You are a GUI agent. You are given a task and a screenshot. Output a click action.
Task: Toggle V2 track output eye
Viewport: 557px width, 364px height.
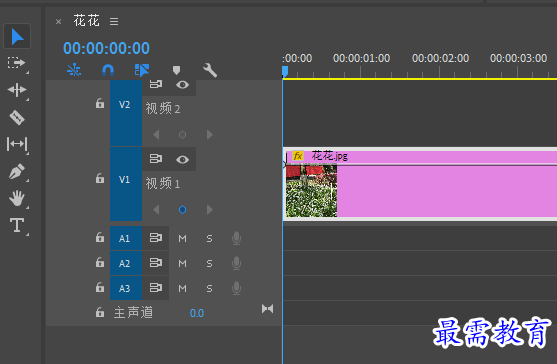pos(182,85)
